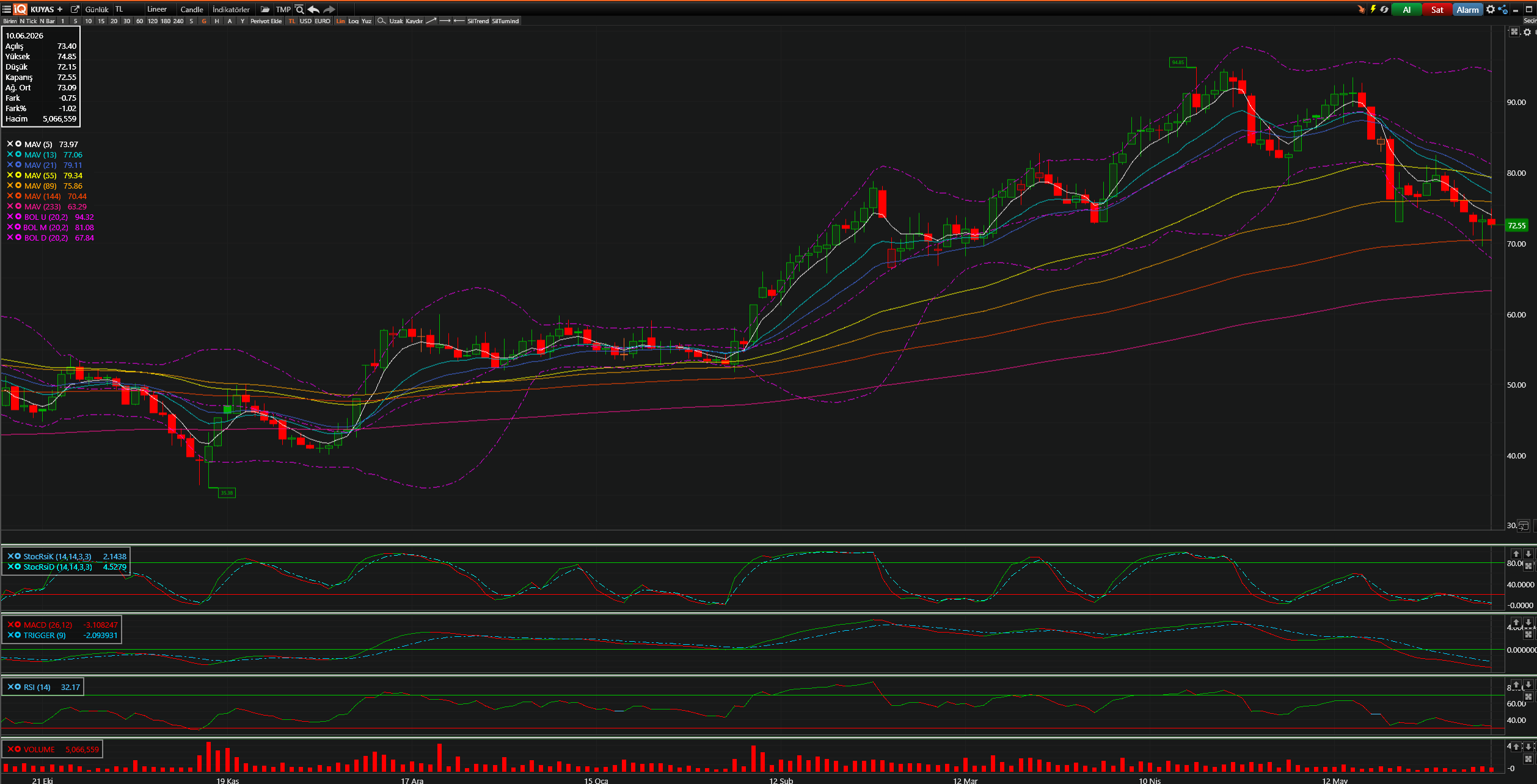This screenshot has height=784, width=1537.
Task: Toggle MAV (21) visibility circle
Action: [18, 165]
